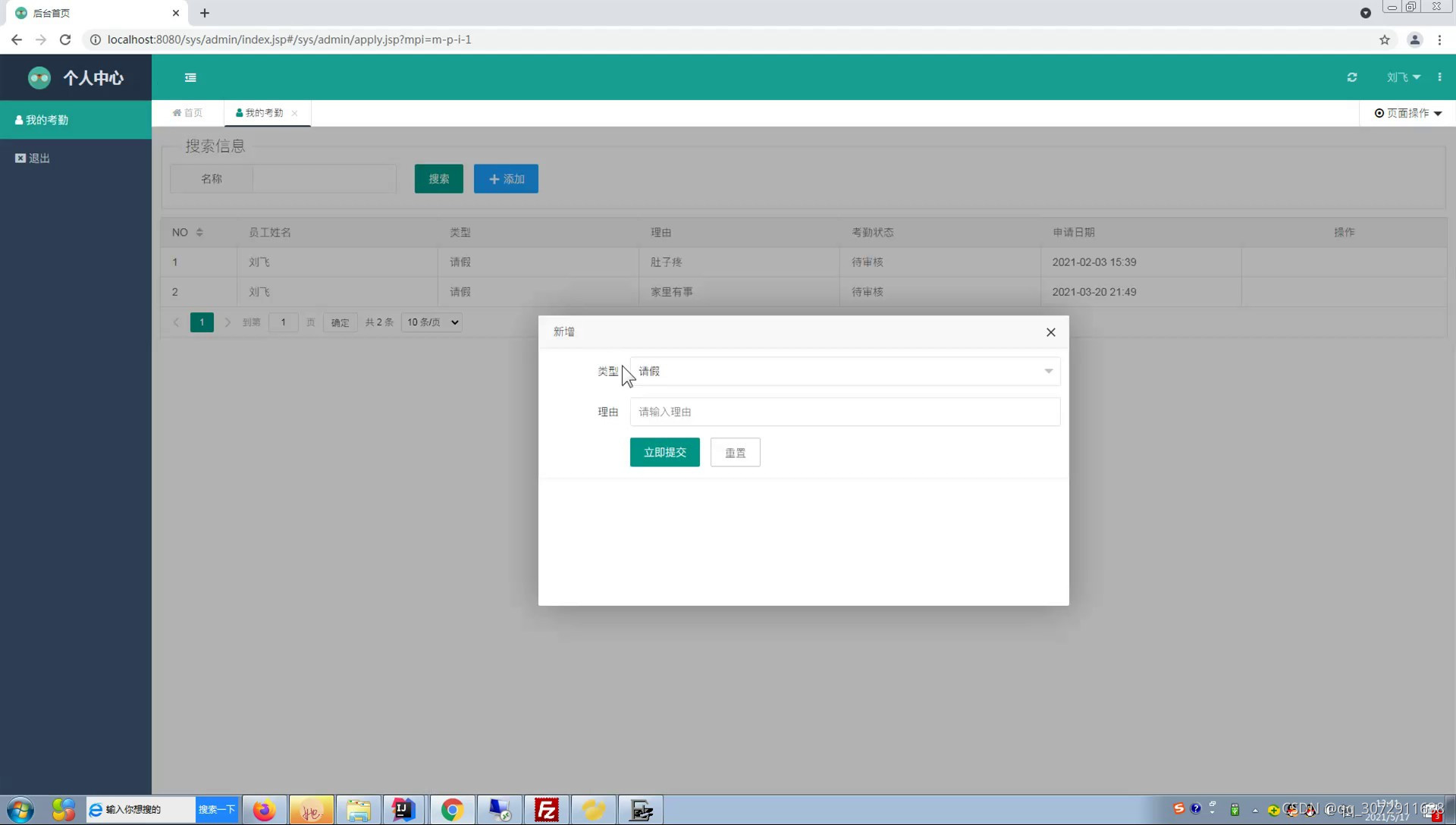Go to the previous results page arrow
This screenshot has width=1456, height=825.
[x=176, y=322]
